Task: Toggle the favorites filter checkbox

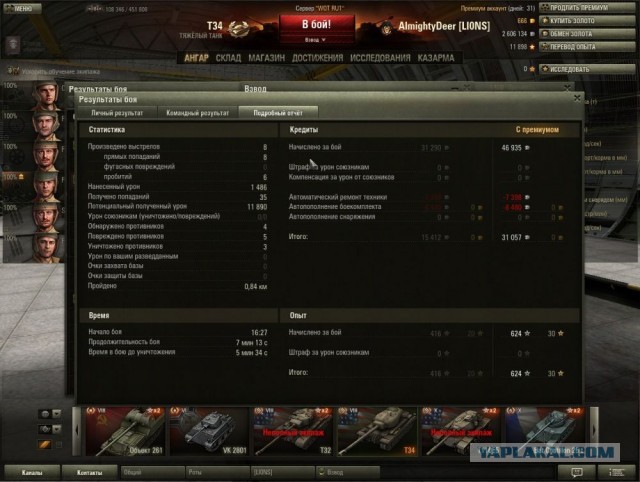Action: tap(59, 444)
